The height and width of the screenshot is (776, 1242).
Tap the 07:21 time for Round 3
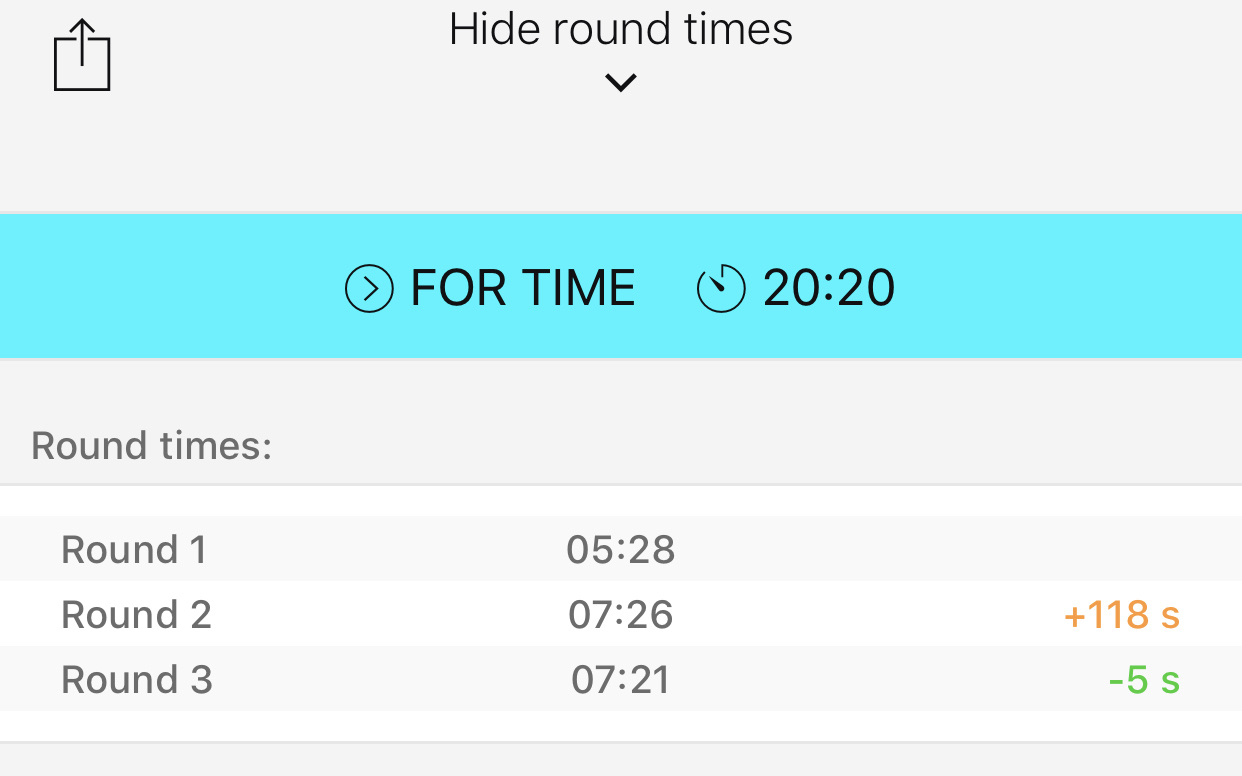(621, 680)
